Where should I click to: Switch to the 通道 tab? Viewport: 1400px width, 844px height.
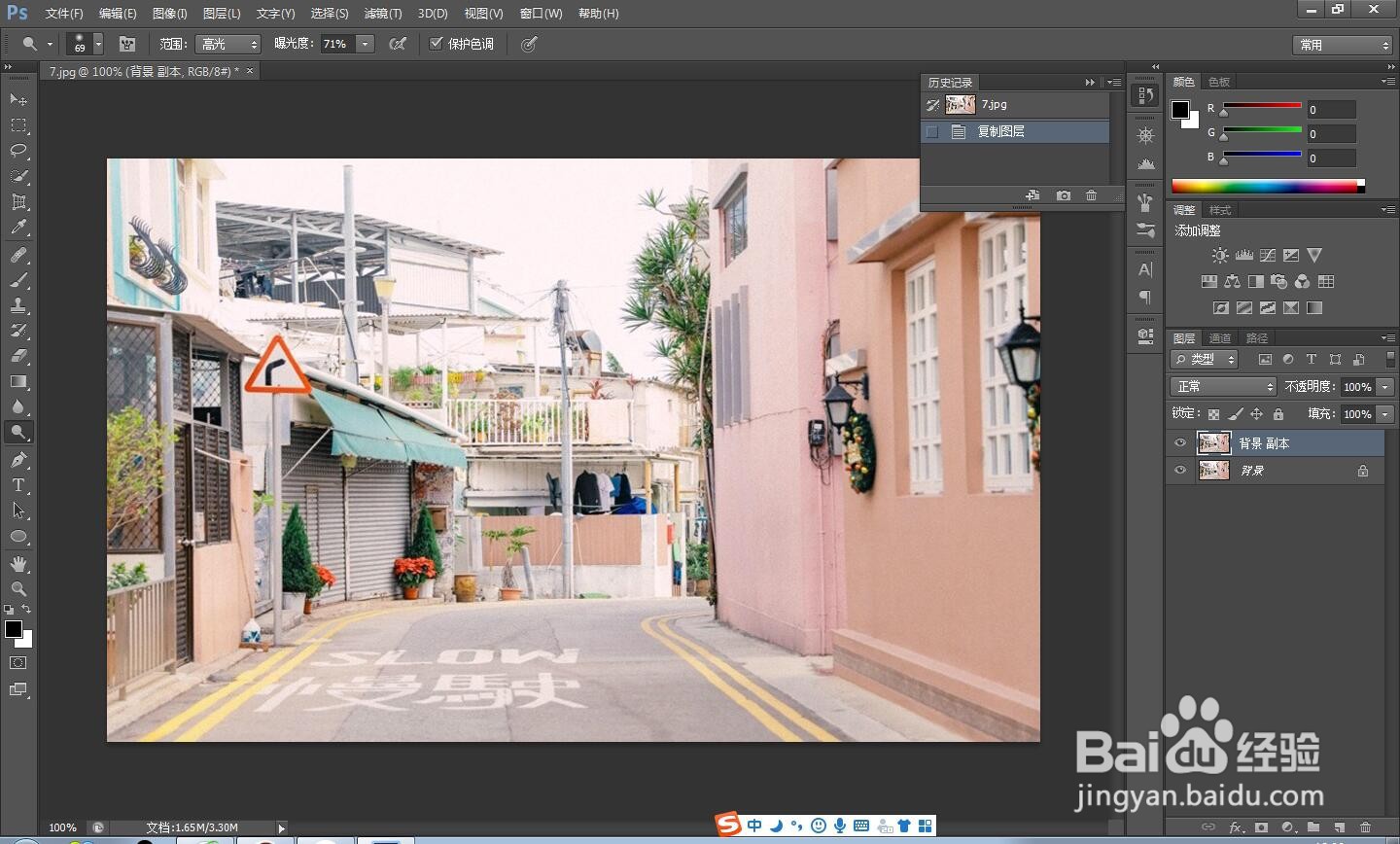(1220, 337)
